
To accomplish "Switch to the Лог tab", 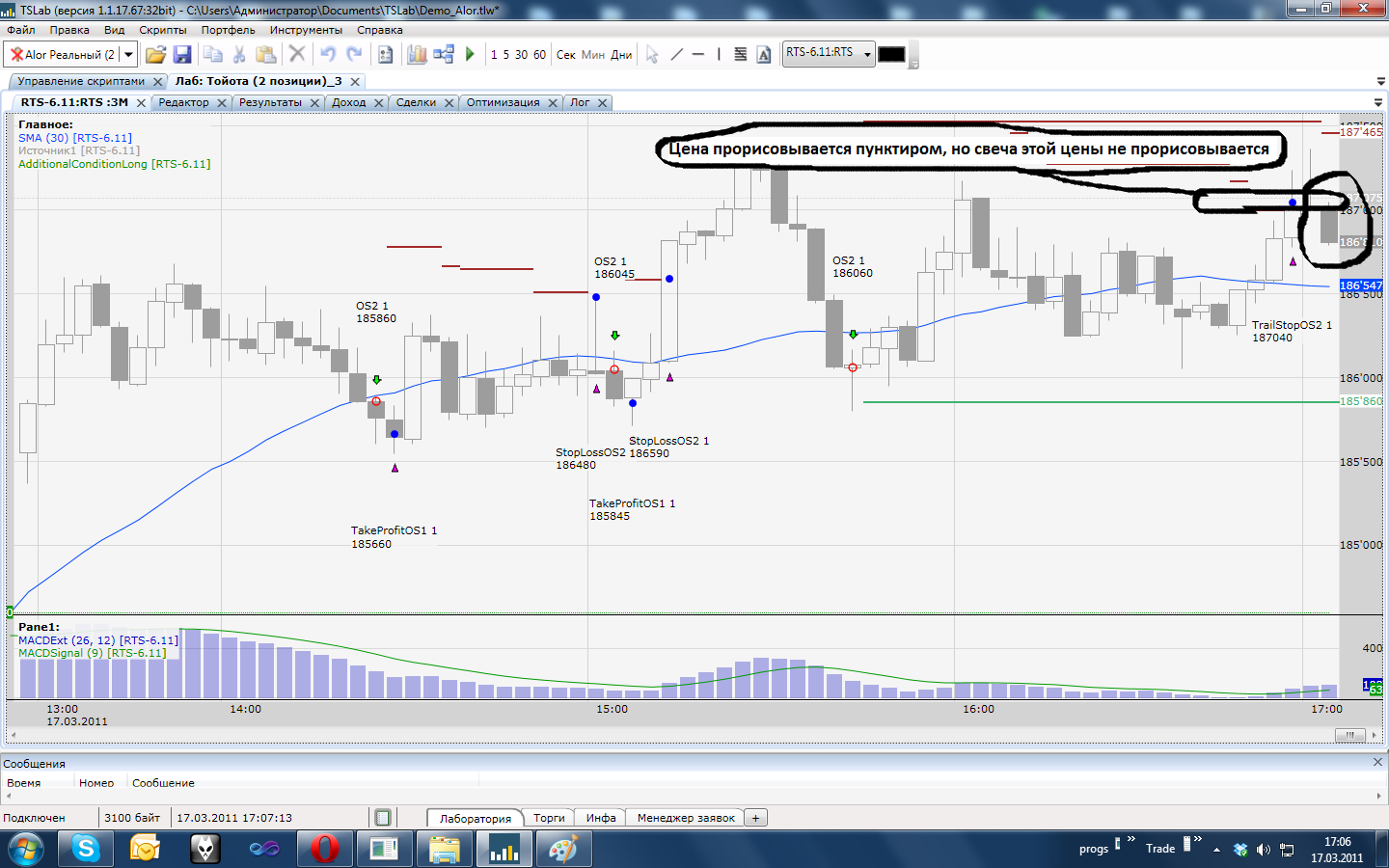I will click(580, 102).
